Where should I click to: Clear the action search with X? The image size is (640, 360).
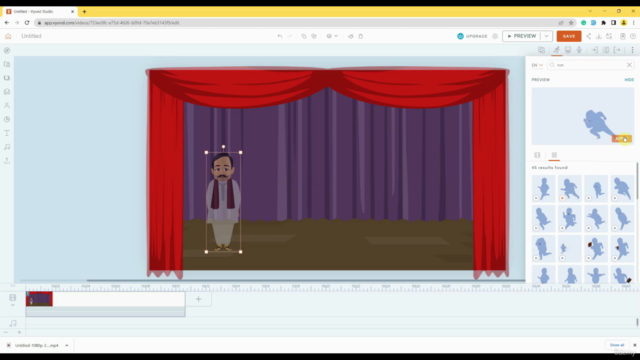pos(629,65)
